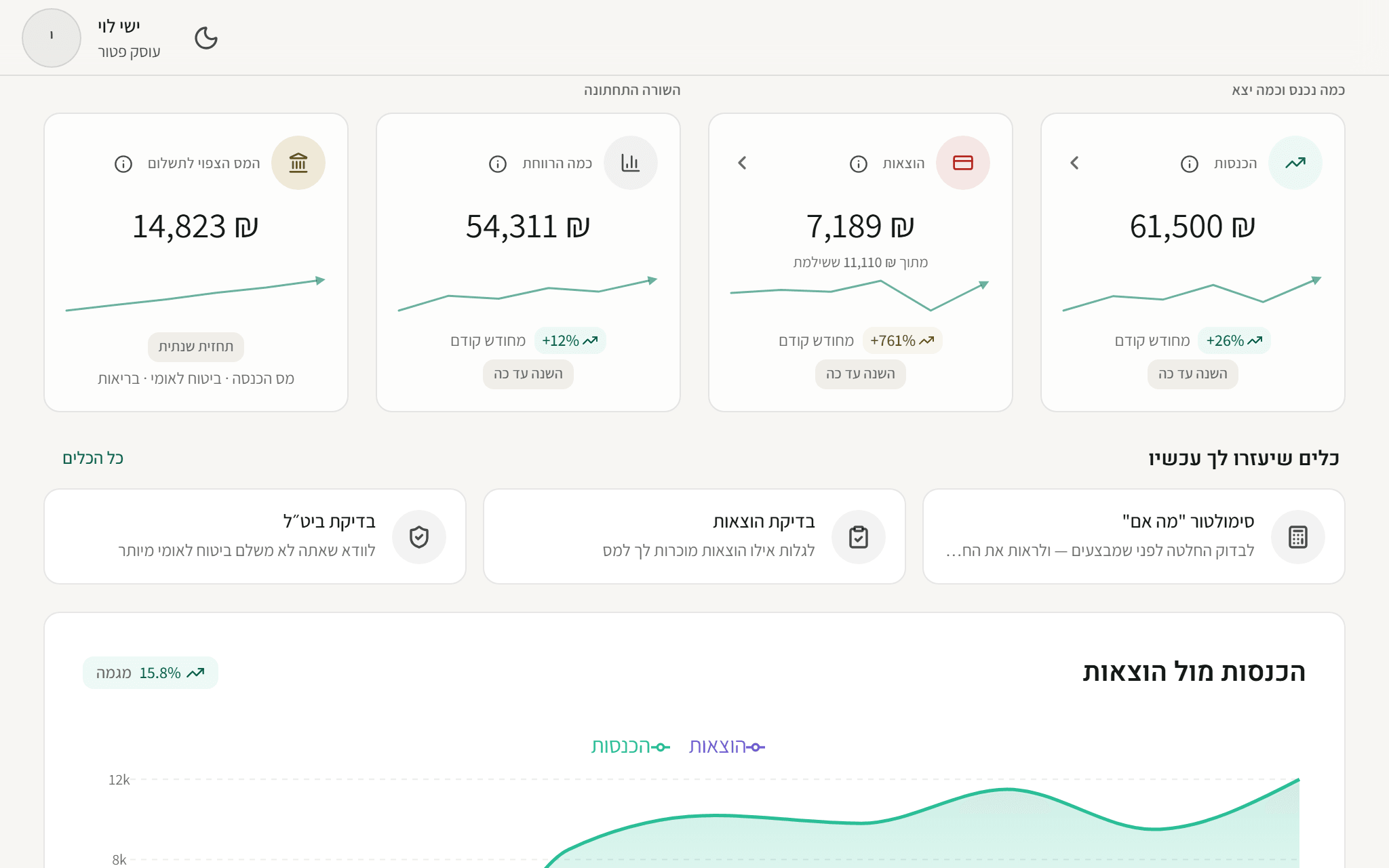Image resolution: width=1389 pixels, height=868 pixels.
Task: Toggle the הוצאות series in the chart legend
Action: [727, 747]
